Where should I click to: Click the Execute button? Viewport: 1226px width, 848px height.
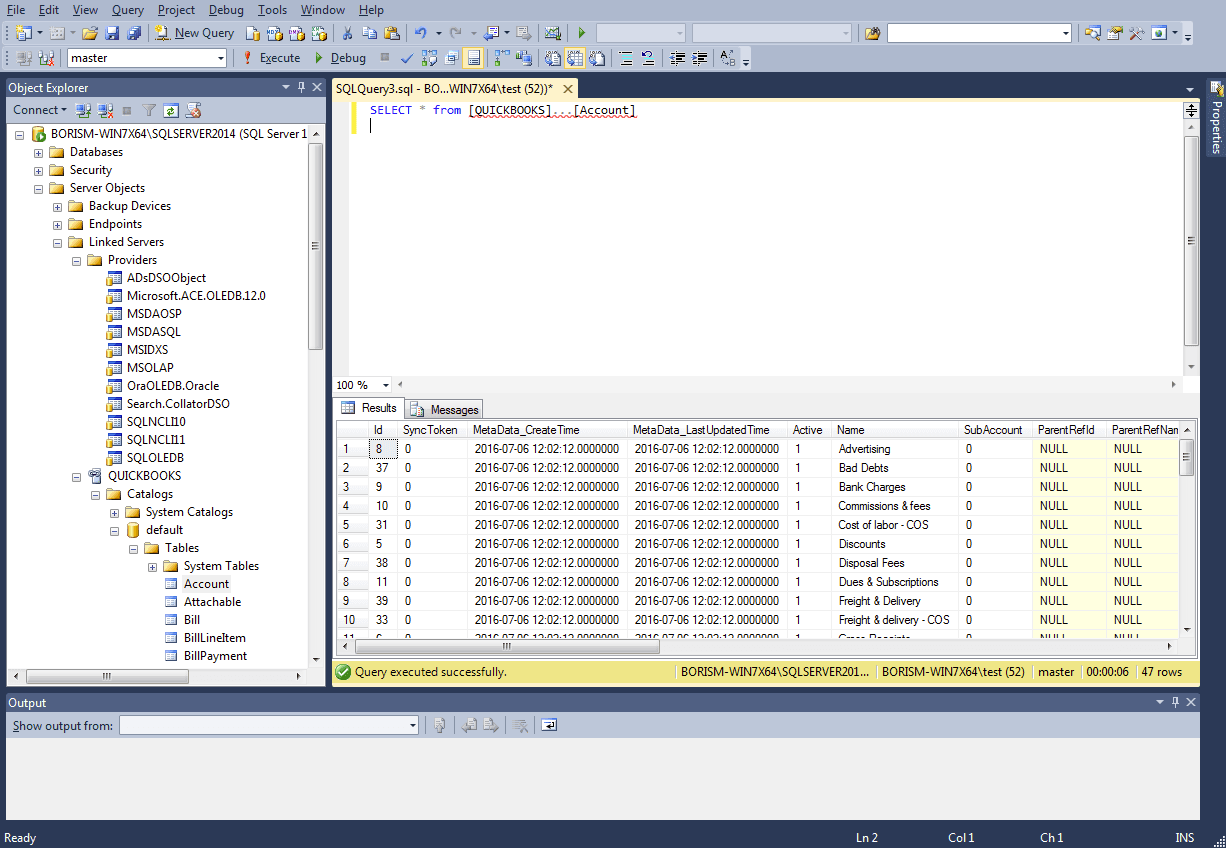coord(271,58)
